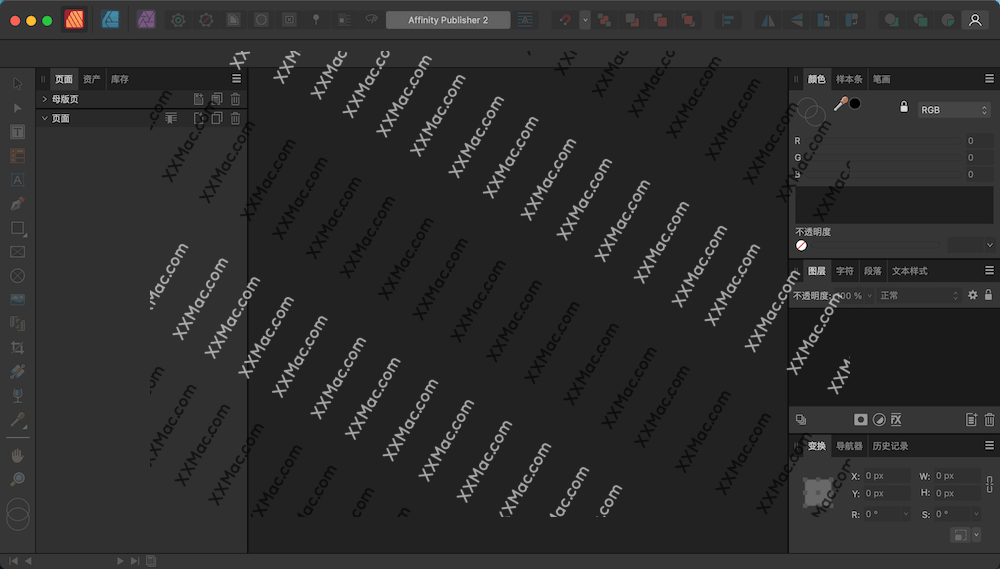Select the Node tool
This screenshot has height=569, width=1000.
(x=17, y=108)
